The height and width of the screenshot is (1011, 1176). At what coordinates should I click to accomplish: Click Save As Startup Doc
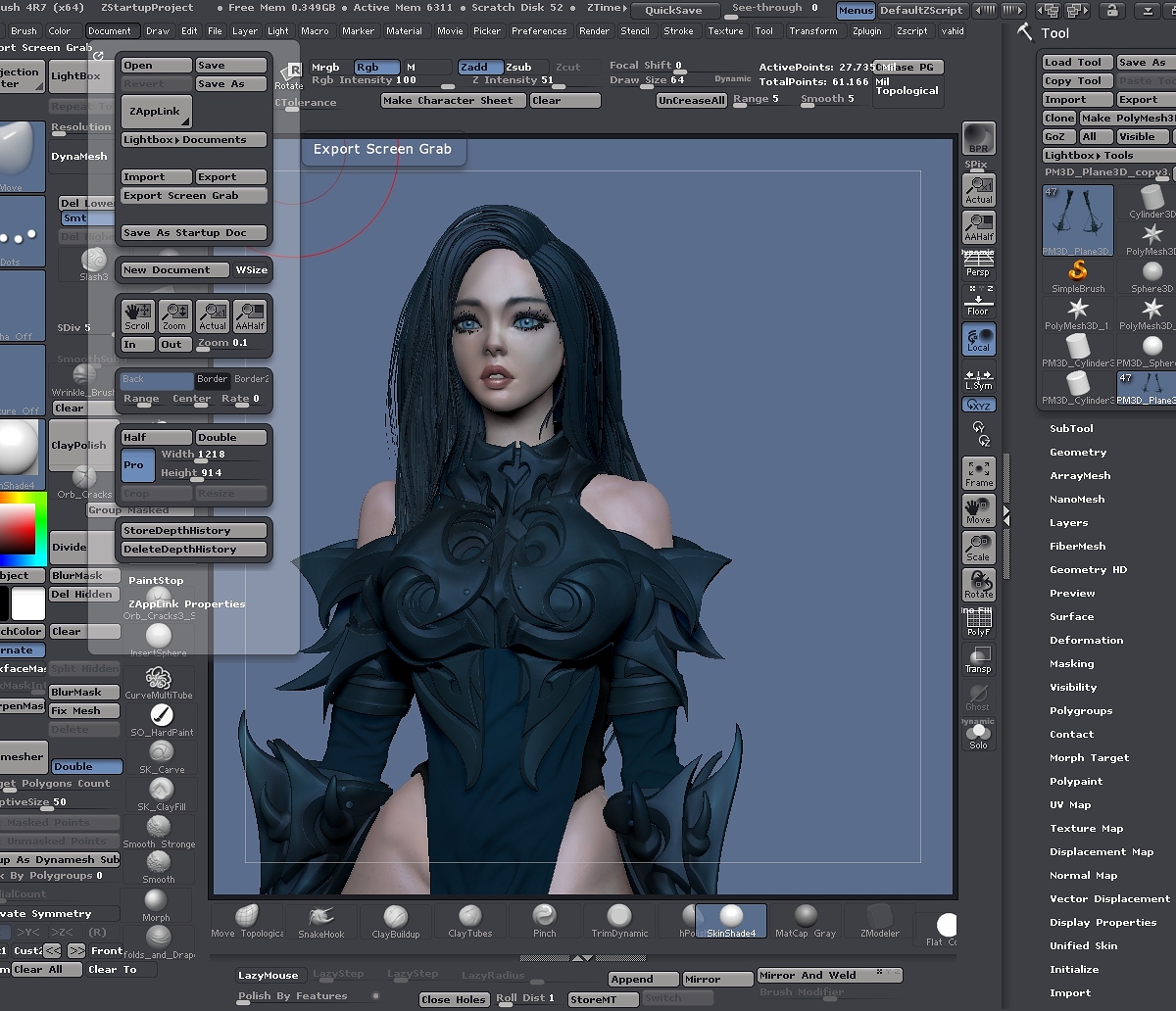194,233
